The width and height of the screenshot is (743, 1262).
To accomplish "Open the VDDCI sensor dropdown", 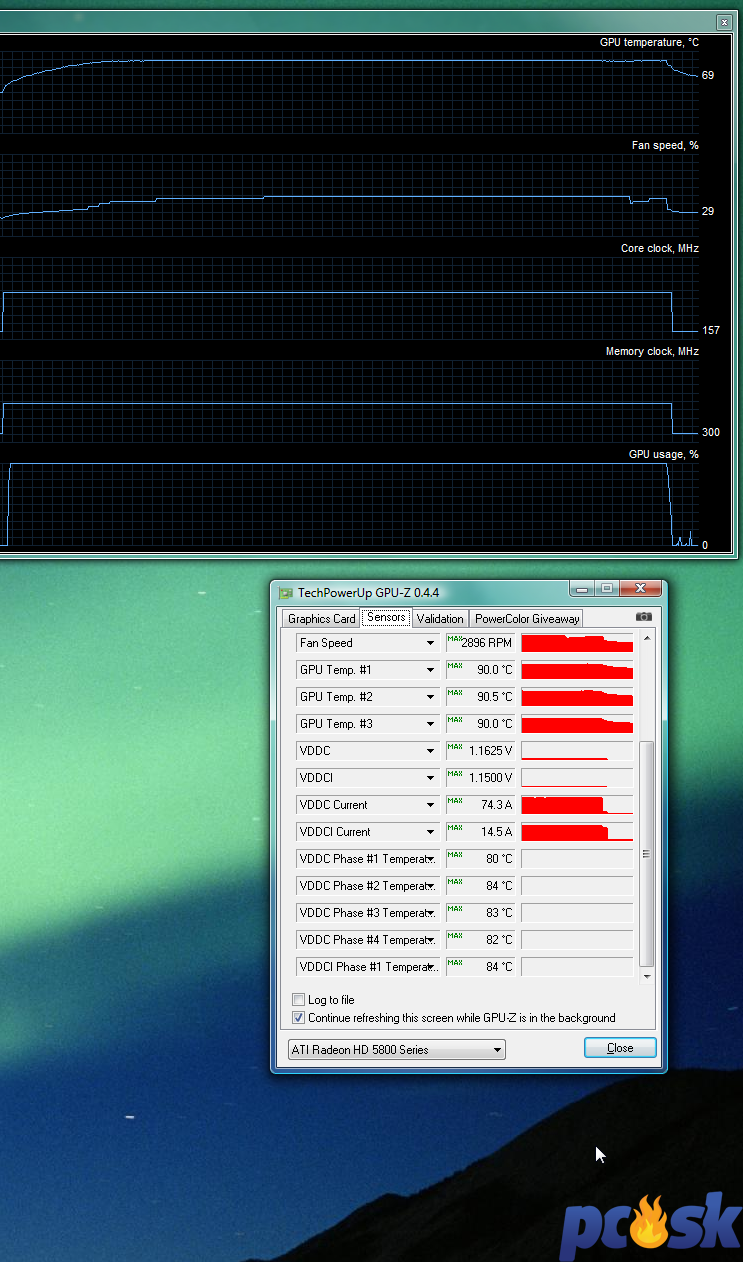I will coord(368,778).
